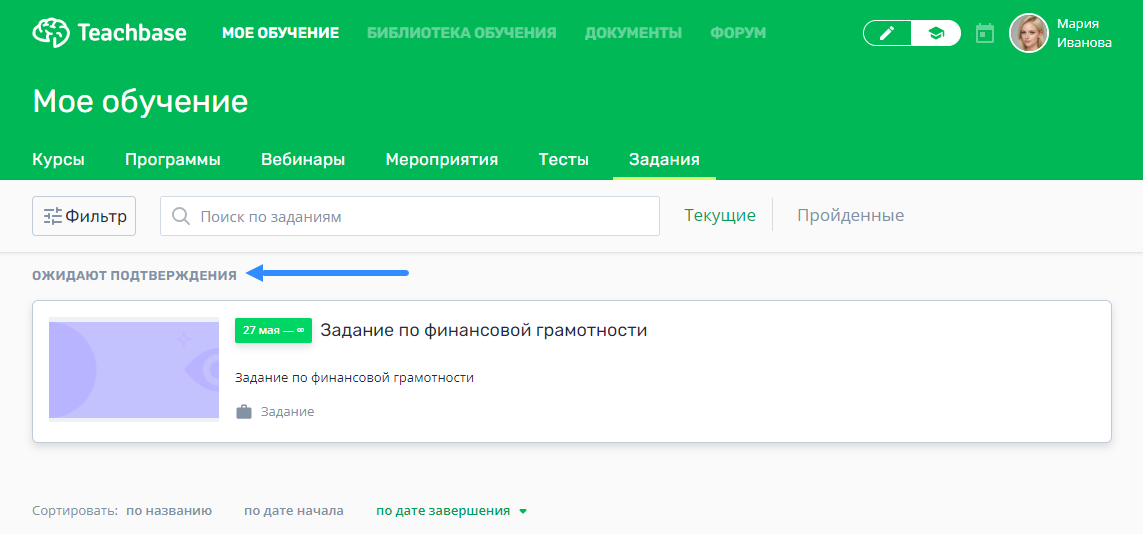Open БИБЛИОТЕКА ОБУЧЕНИЯ in top navigation

[461, 33]
